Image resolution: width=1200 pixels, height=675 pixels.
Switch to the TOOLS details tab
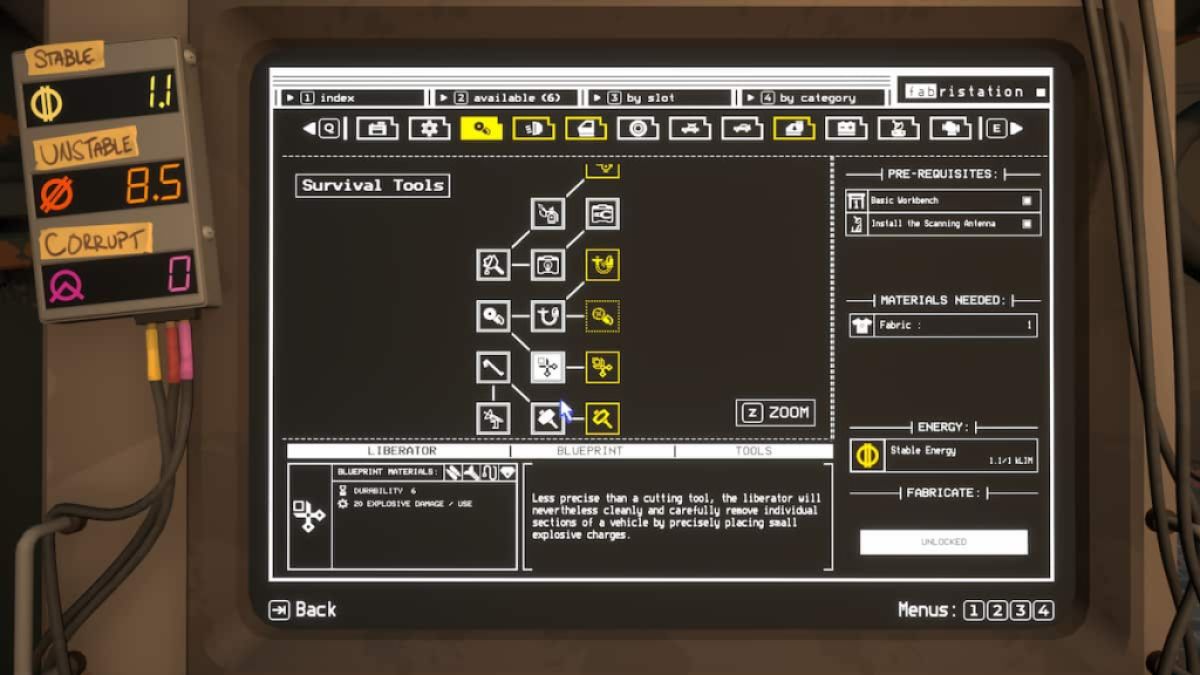tap(753, 451)
